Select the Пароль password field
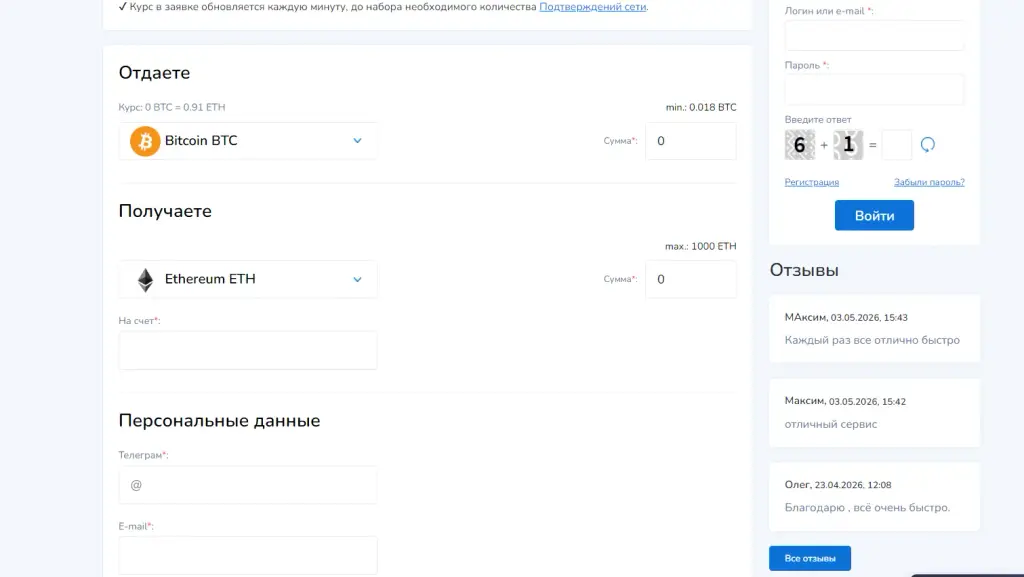Image resolution: width=1024 pixels, height=577 pixels. 874,89
